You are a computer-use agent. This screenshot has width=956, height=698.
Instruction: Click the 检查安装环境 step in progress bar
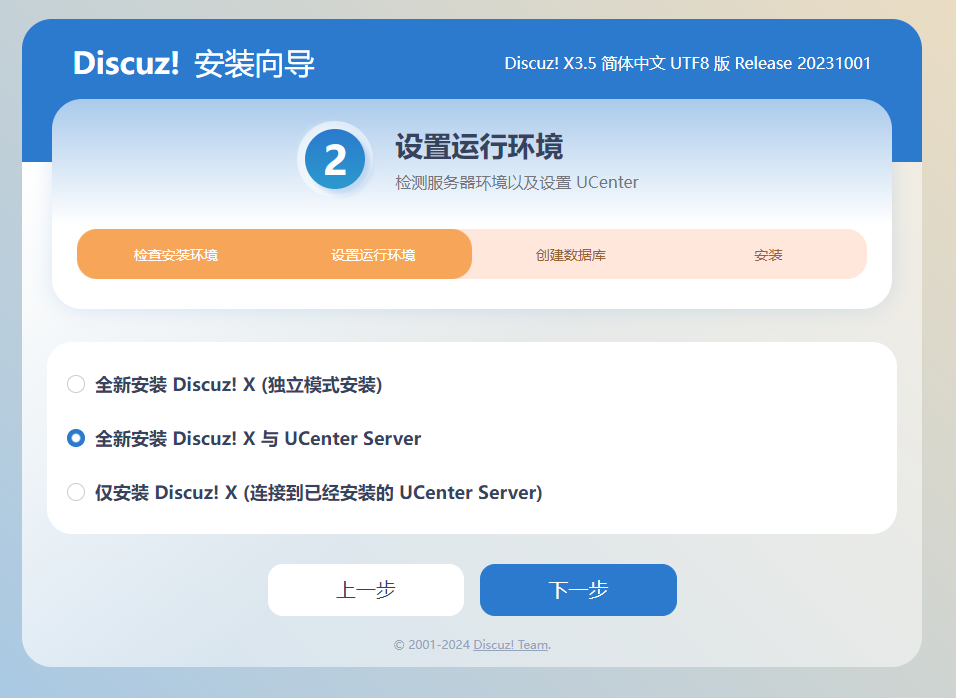[x=176, y=255]
